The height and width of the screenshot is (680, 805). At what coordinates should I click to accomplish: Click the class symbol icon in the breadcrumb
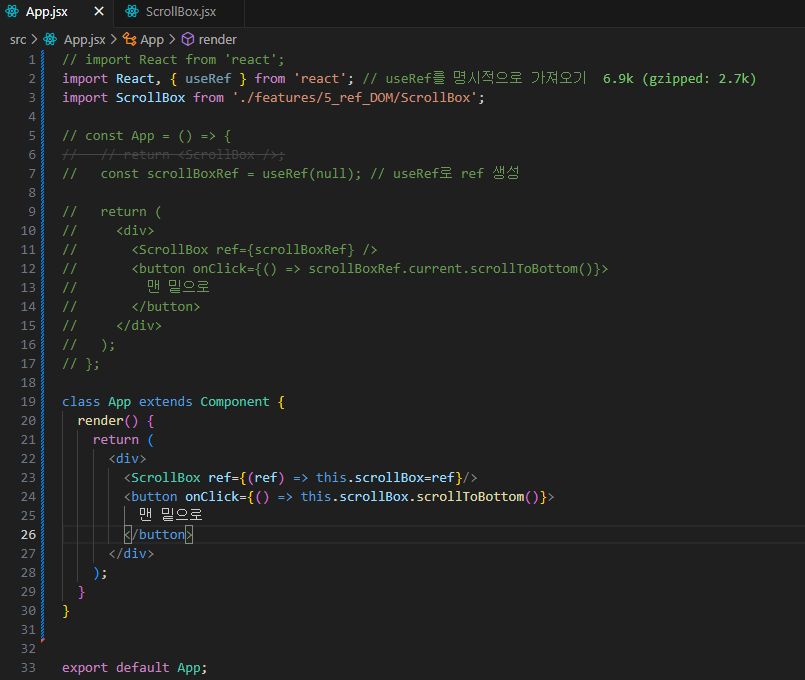[129, 40]
